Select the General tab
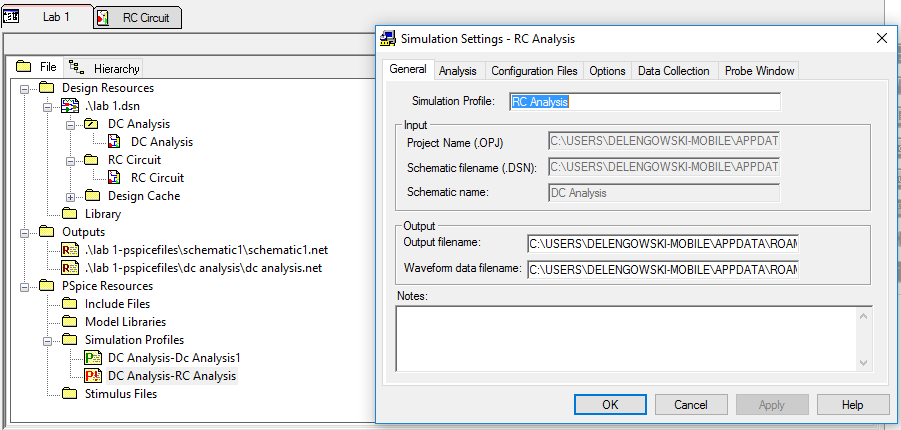 click(408, 70)
